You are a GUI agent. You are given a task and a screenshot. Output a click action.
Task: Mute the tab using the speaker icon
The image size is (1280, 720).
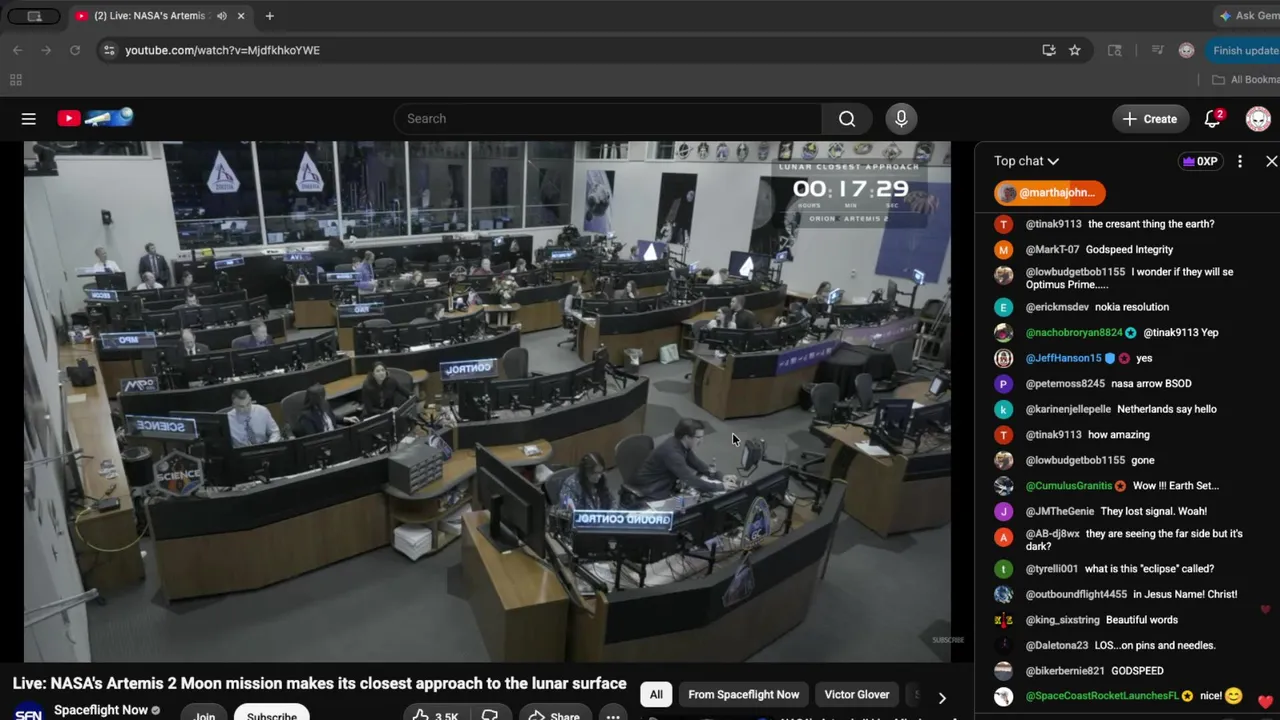point(222,16)
